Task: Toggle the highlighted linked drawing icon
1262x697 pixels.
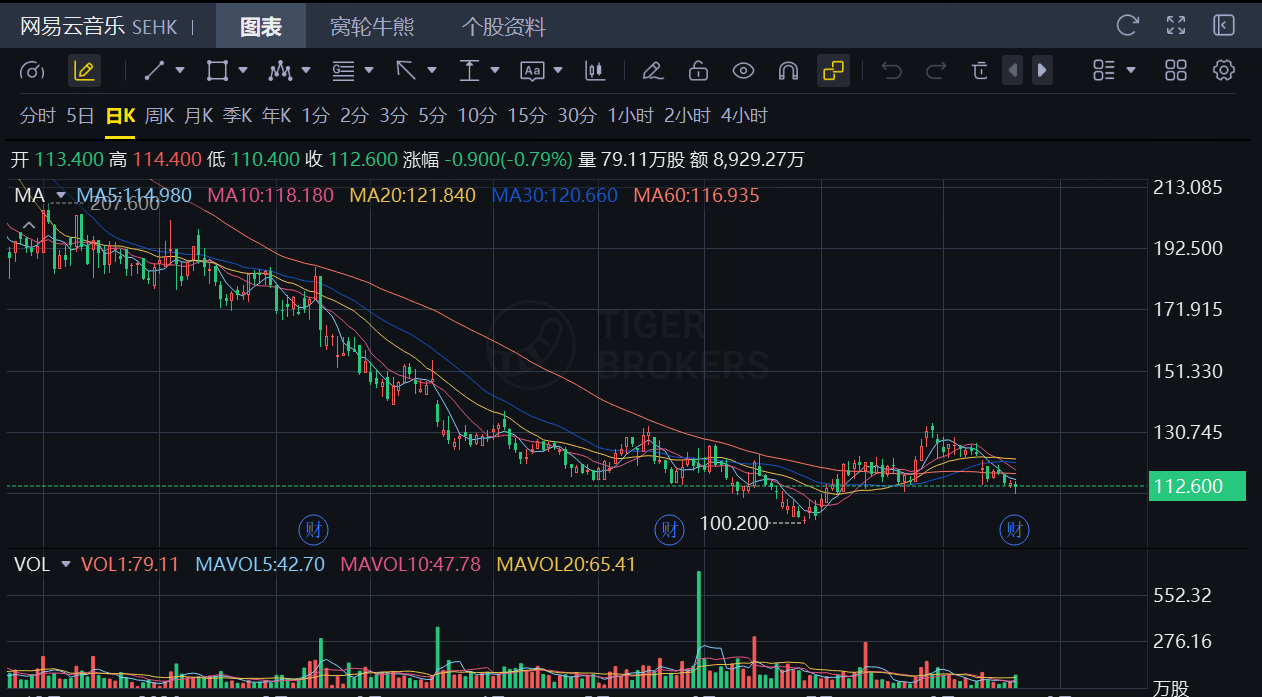Action: 832,71
